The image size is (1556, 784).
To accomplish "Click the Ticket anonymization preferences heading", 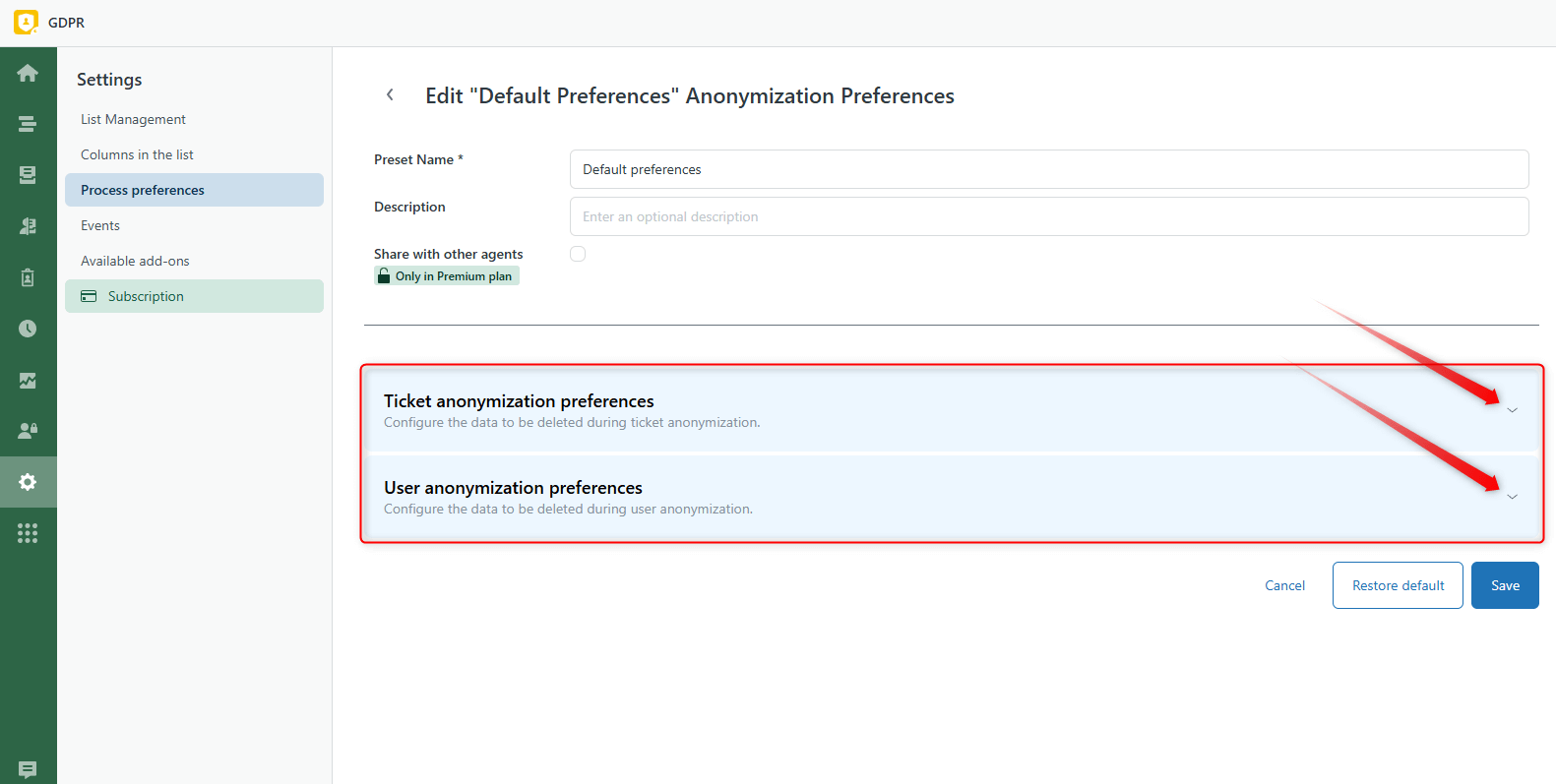I will 519,400.
